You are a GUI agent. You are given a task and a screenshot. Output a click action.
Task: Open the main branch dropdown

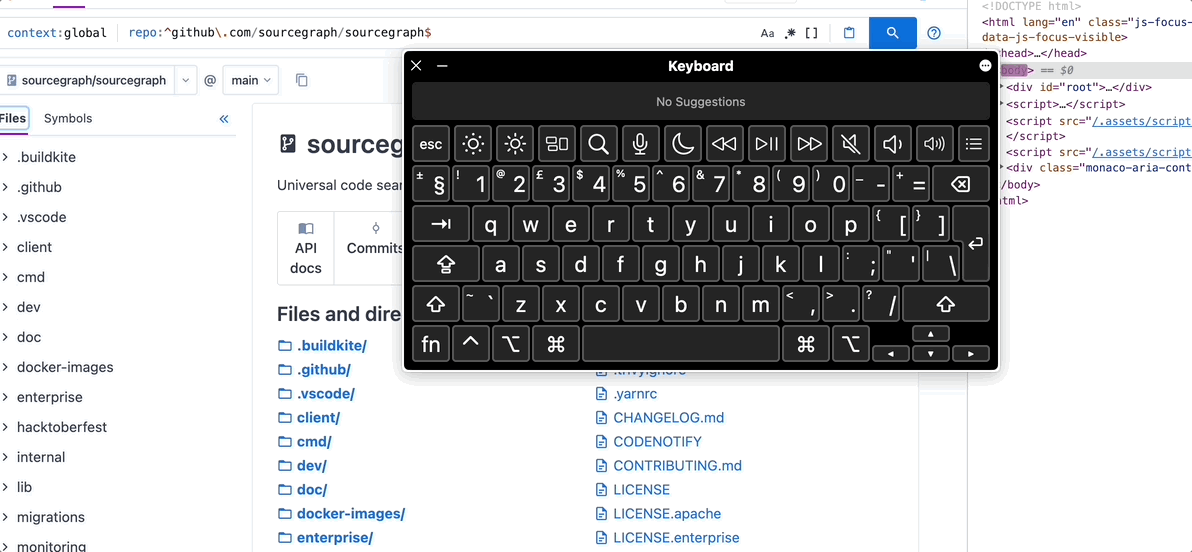[x=250, y=80]
